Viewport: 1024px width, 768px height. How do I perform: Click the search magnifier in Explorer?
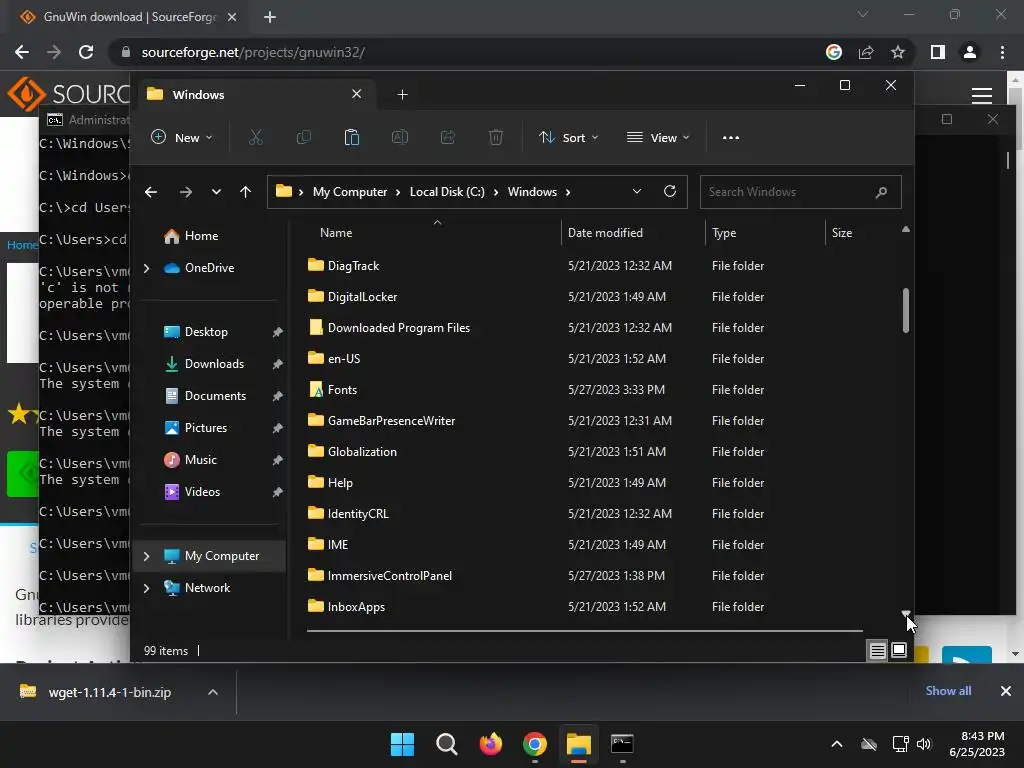coord(881,192)
